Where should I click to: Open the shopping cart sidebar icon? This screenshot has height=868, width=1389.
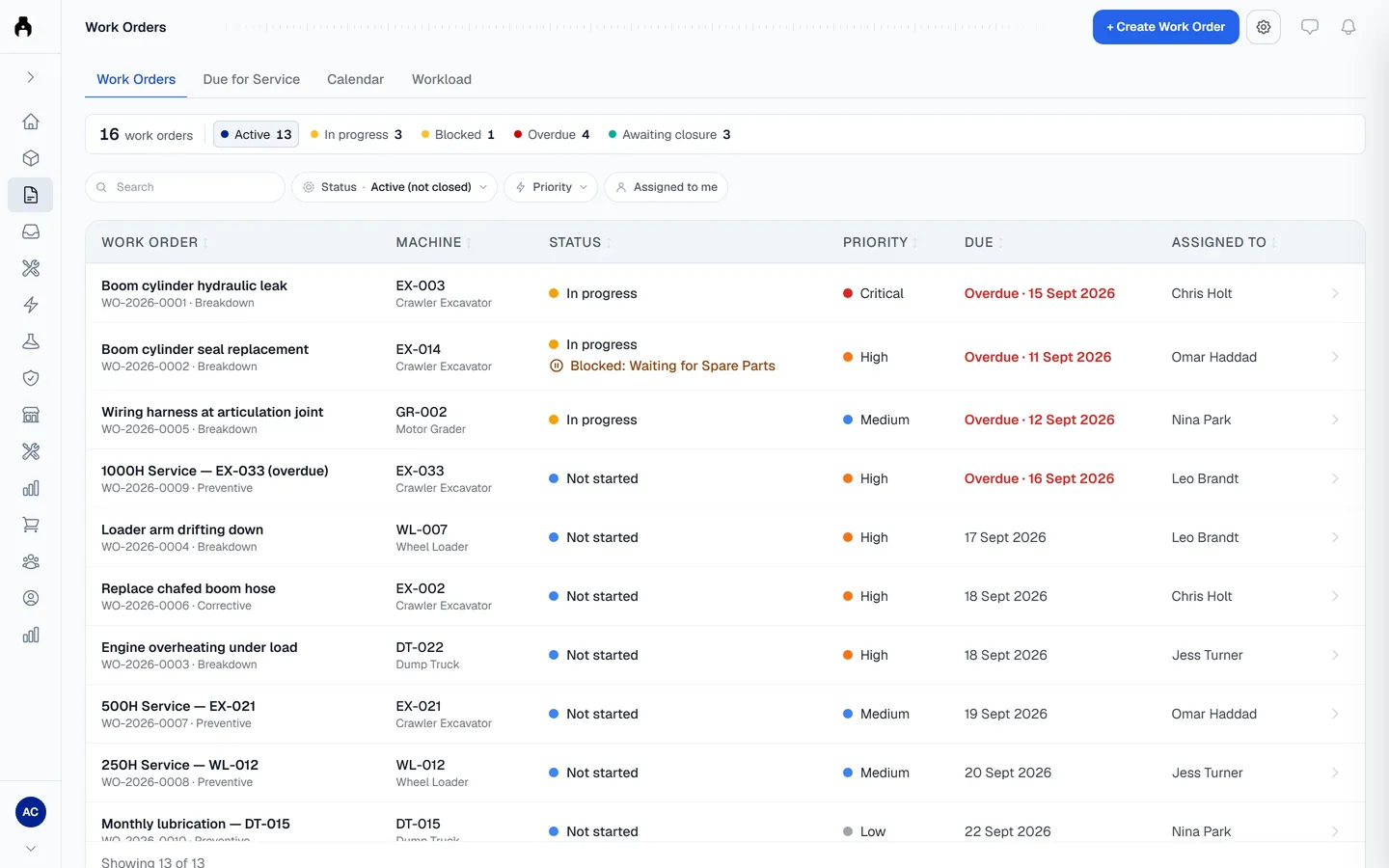(x=31, y=525)
